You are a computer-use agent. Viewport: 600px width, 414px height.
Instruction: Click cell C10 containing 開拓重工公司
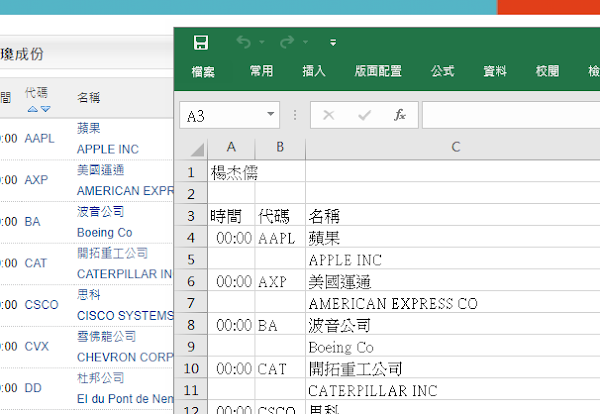[x=453, y=368]
